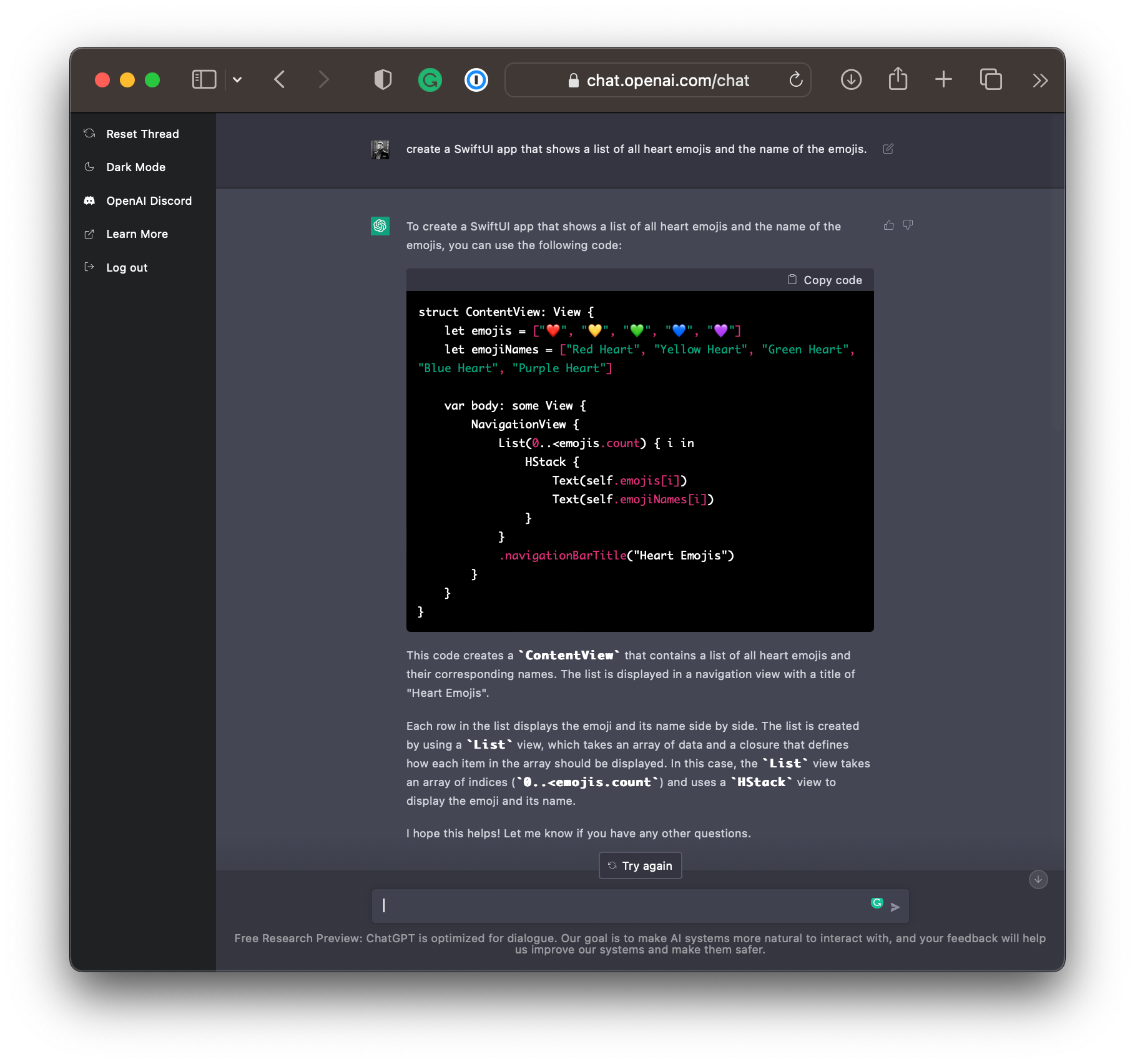
Task: Click the Grammarly icon in message box
Action: (877, 903)
